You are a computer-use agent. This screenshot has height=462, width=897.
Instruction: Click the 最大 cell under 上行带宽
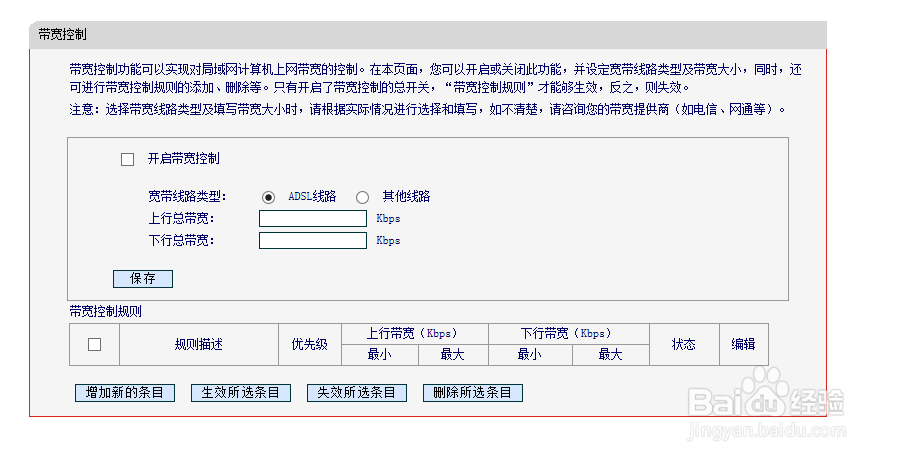click(453, 355)
